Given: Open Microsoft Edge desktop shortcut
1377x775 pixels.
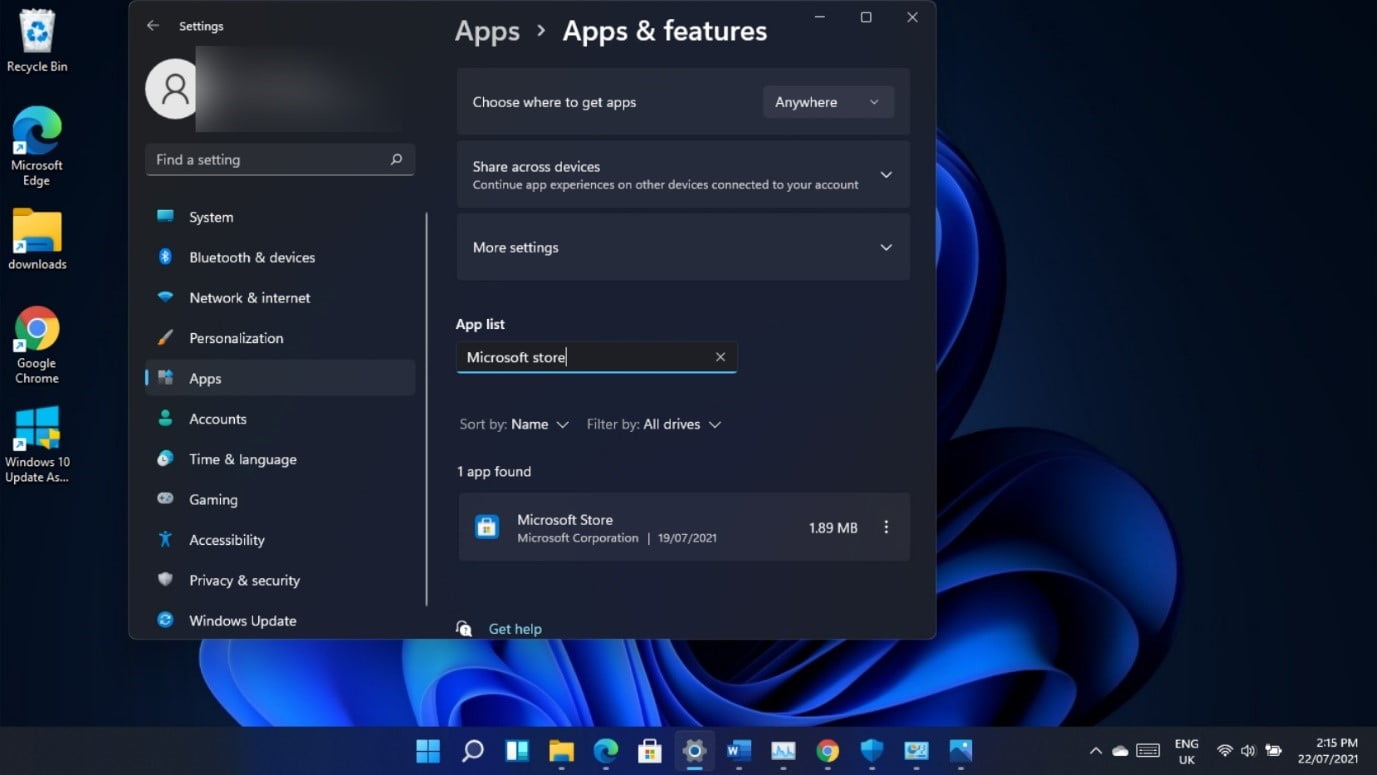Looking at the screenshot, I should coord(37,146).
